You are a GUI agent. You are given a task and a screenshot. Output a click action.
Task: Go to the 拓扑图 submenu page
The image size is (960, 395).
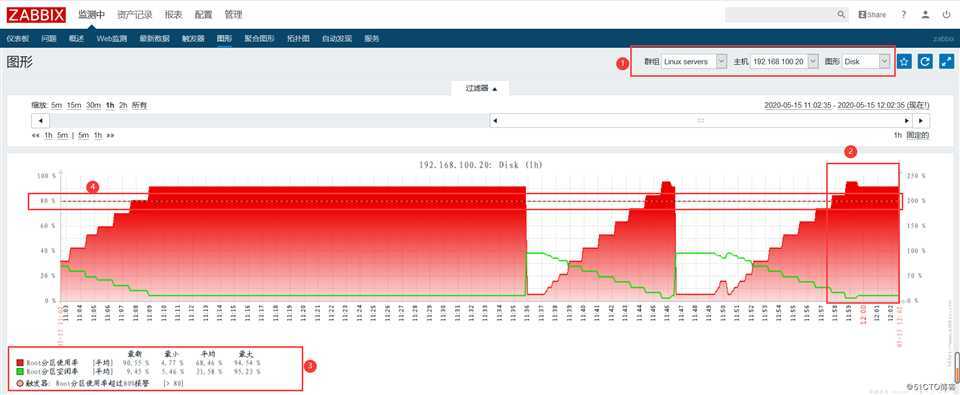point(298,39)
